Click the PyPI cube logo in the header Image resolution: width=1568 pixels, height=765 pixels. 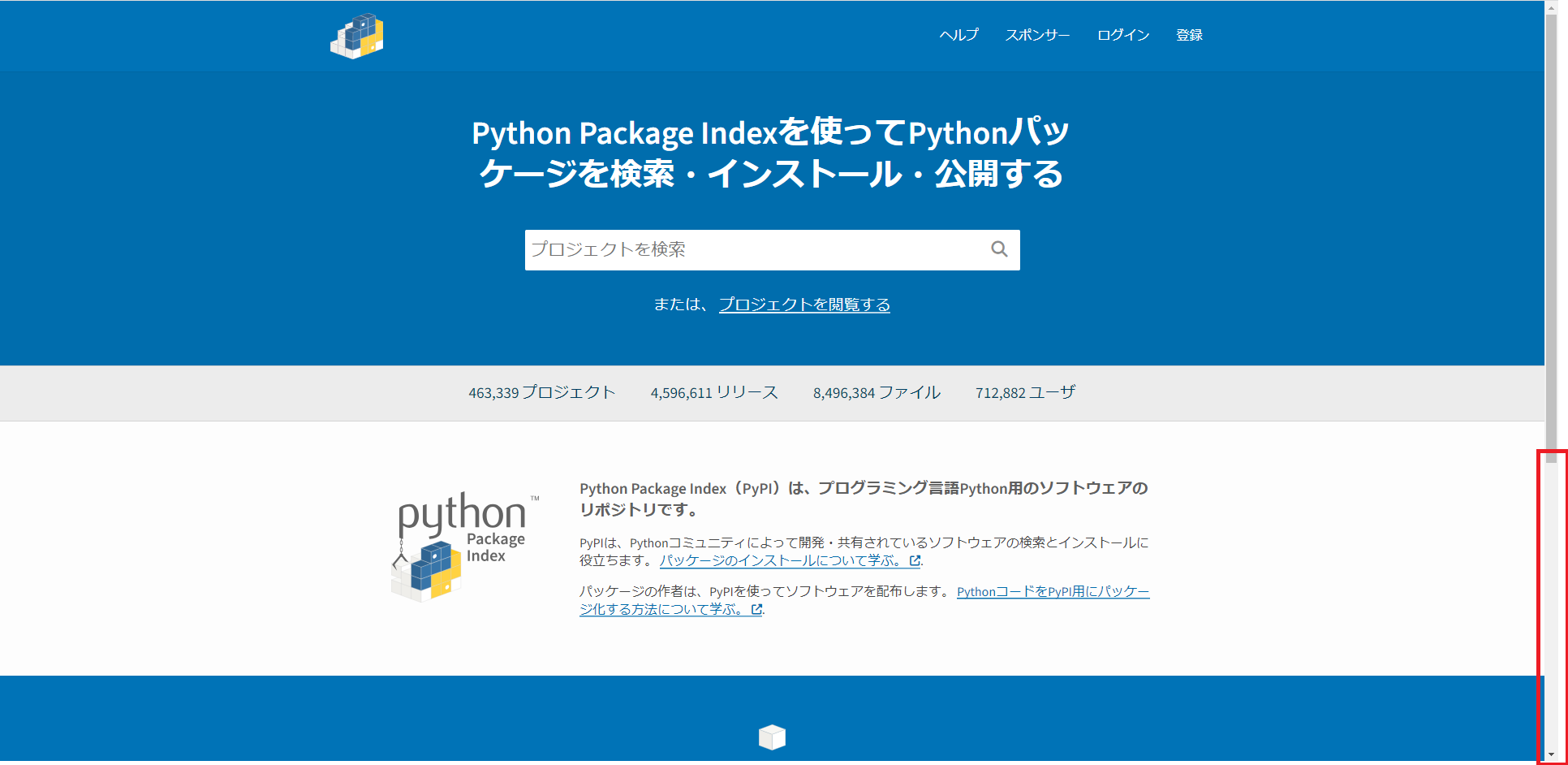pyautogui.click(x=357, y=36)
